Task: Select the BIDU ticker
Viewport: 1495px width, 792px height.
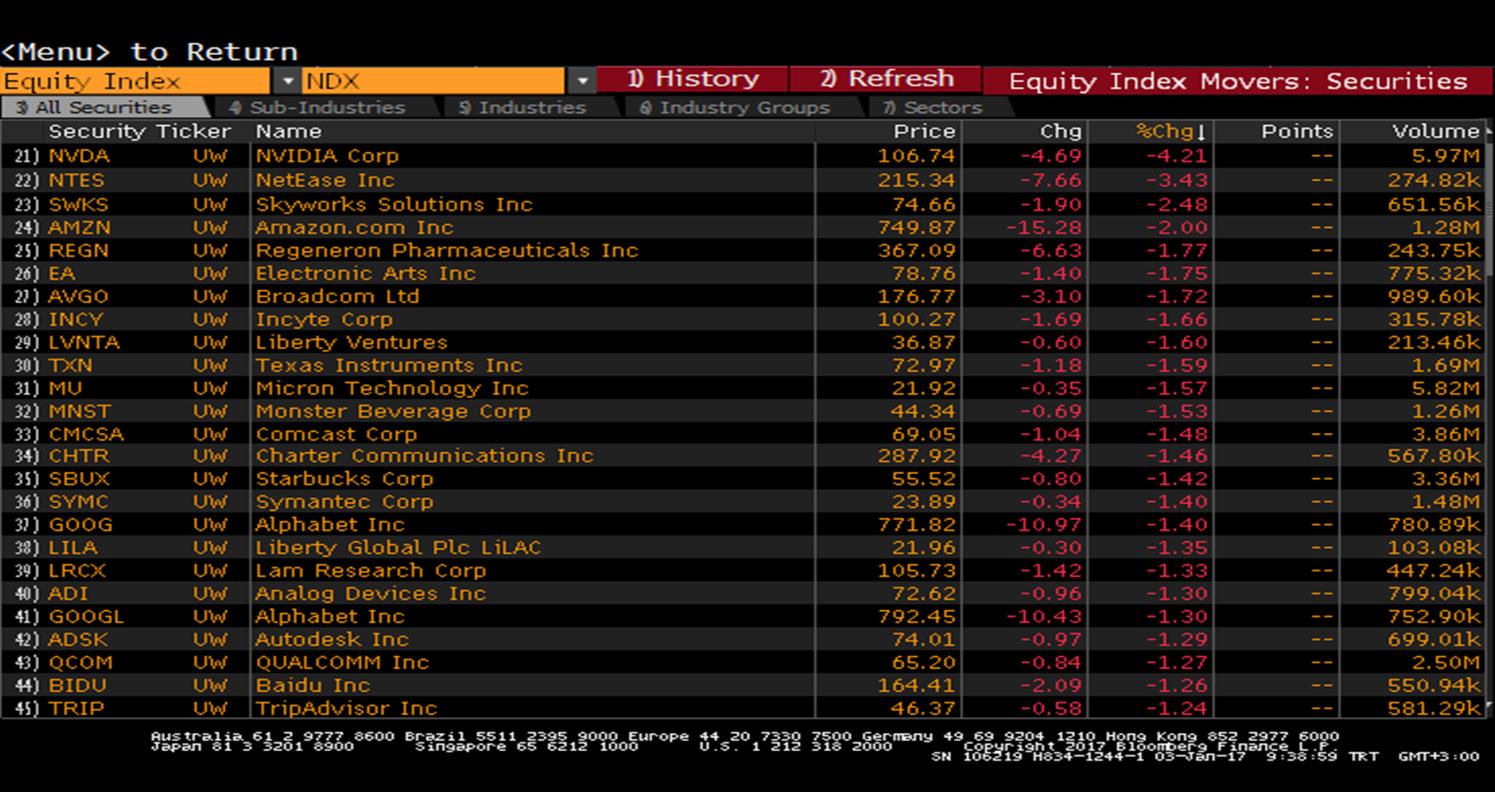Action: tap(77, 685)
